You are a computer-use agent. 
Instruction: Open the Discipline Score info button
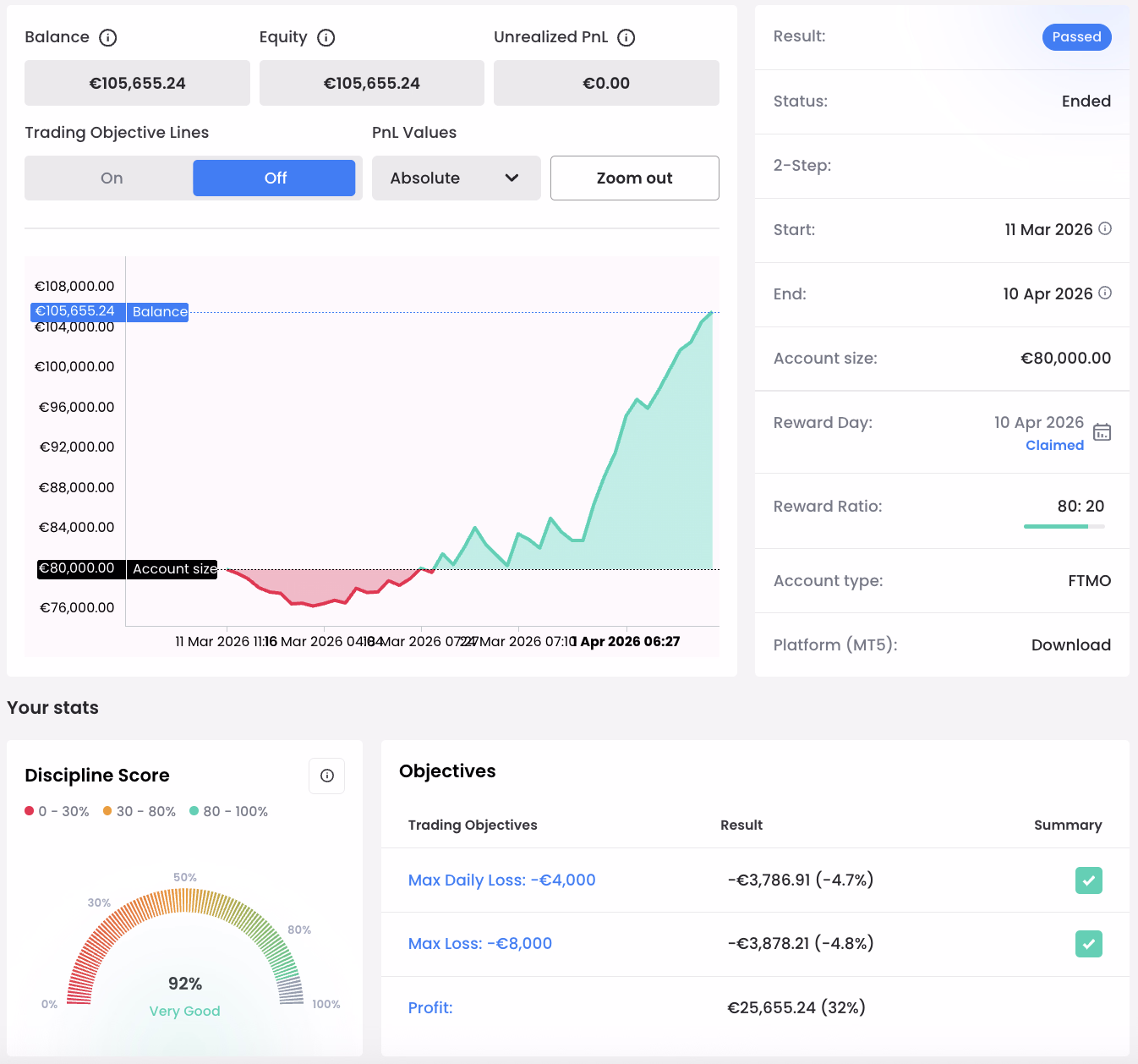[x=327, y=776]
